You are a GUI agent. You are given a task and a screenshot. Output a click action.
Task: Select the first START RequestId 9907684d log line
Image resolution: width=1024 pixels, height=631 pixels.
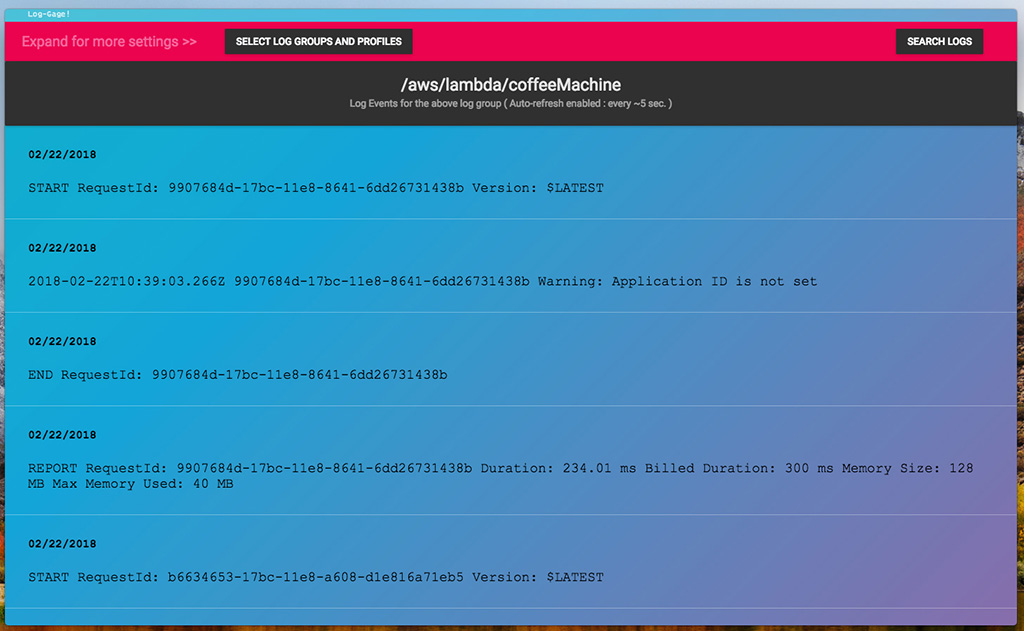(316, 188)
